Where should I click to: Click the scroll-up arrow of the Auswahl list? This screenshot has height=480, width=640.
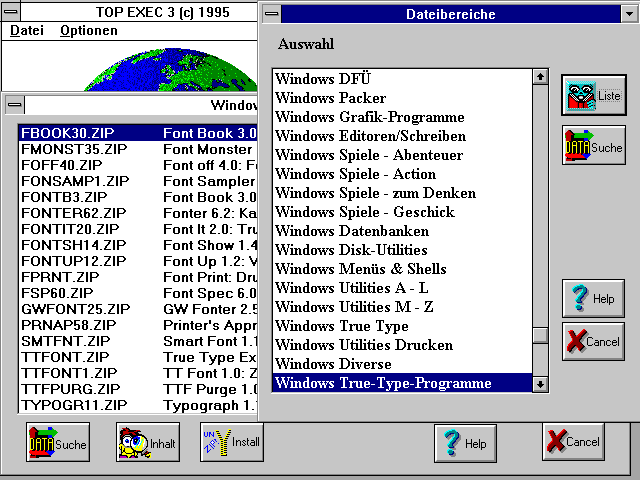point(540,77)
